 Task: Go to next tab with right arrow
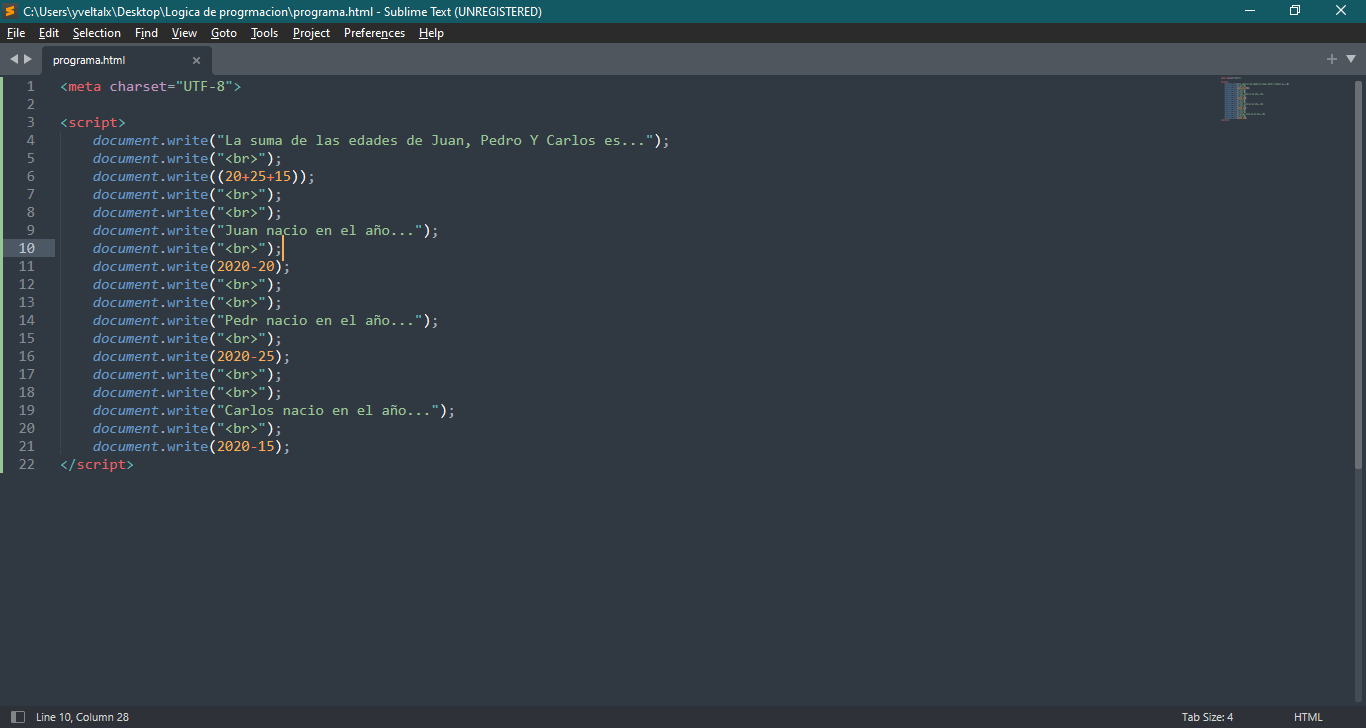(28, 59)
